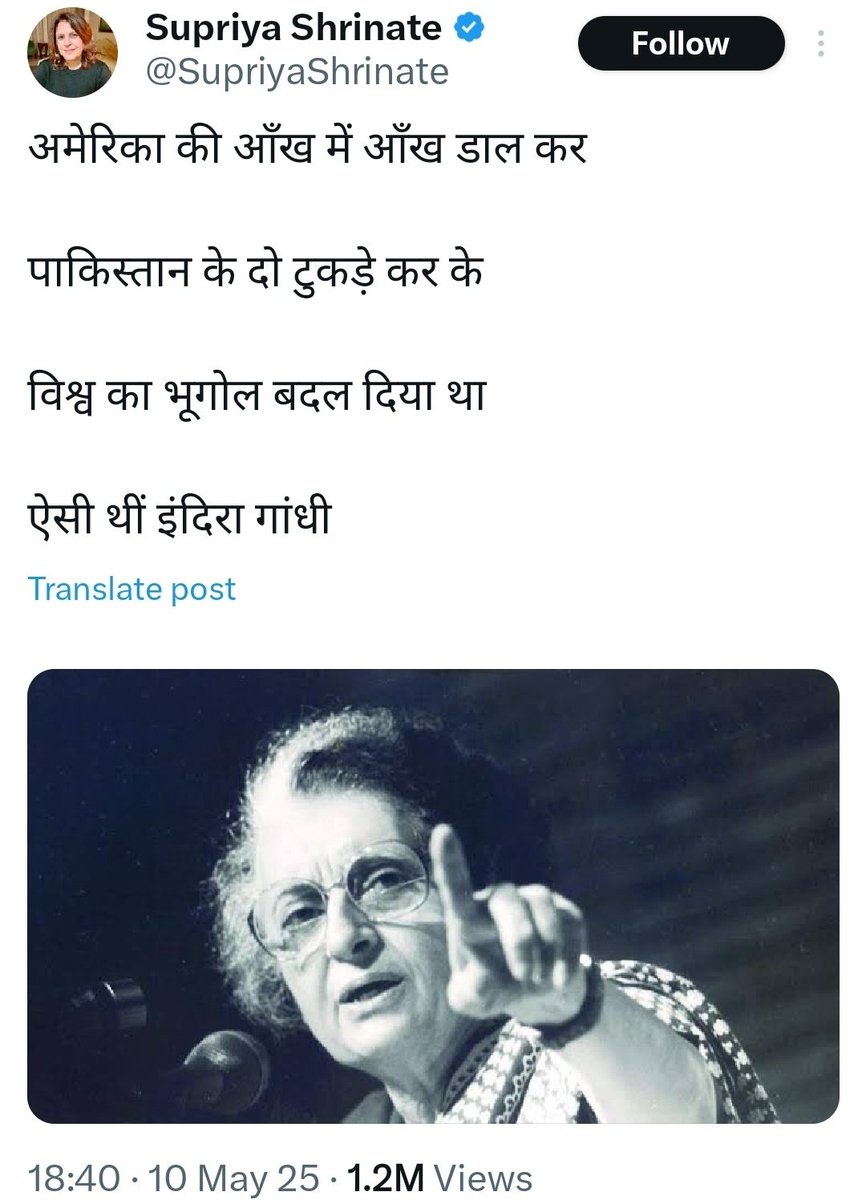866x1200 pixels.
Task: Click the Supriya Shrinate display name
Action: pyautogui.click(x=294, y=29)
